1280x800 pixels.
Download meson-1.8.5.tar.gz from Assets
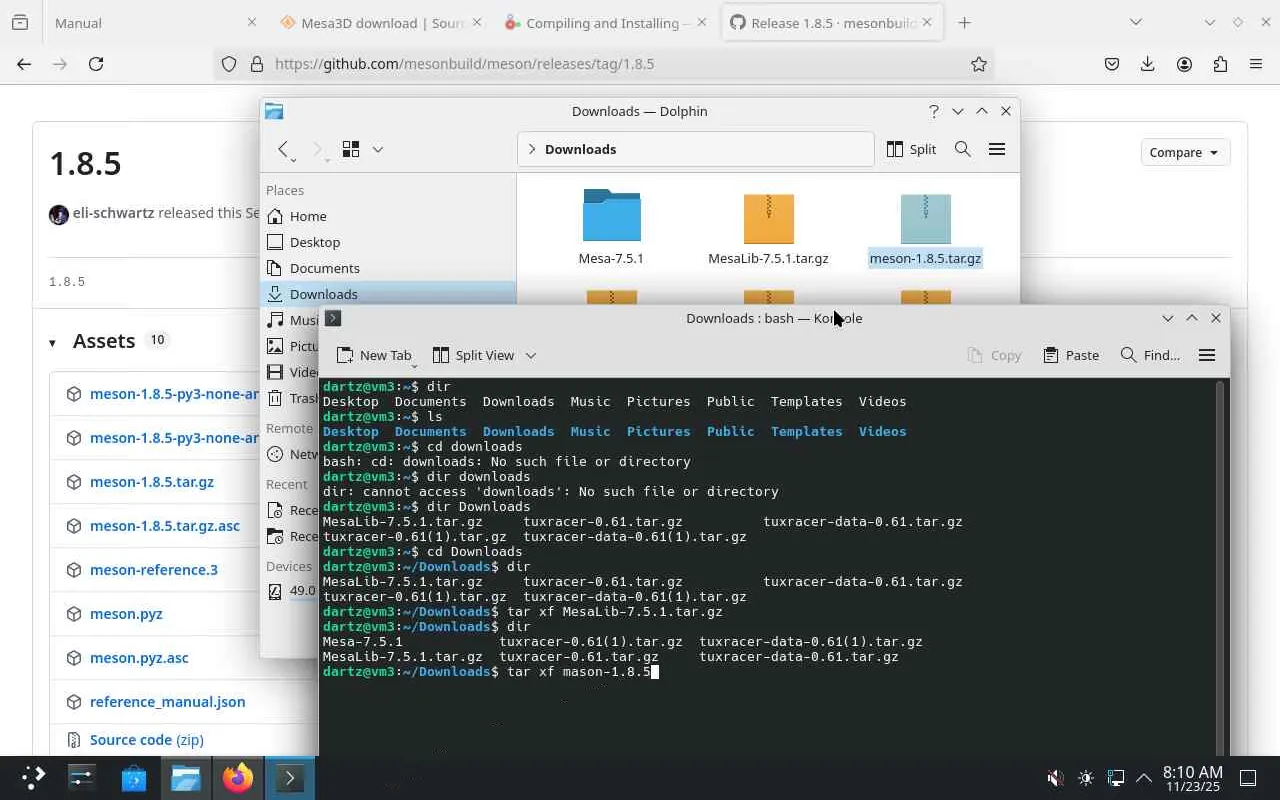click(x=152, y=482)
